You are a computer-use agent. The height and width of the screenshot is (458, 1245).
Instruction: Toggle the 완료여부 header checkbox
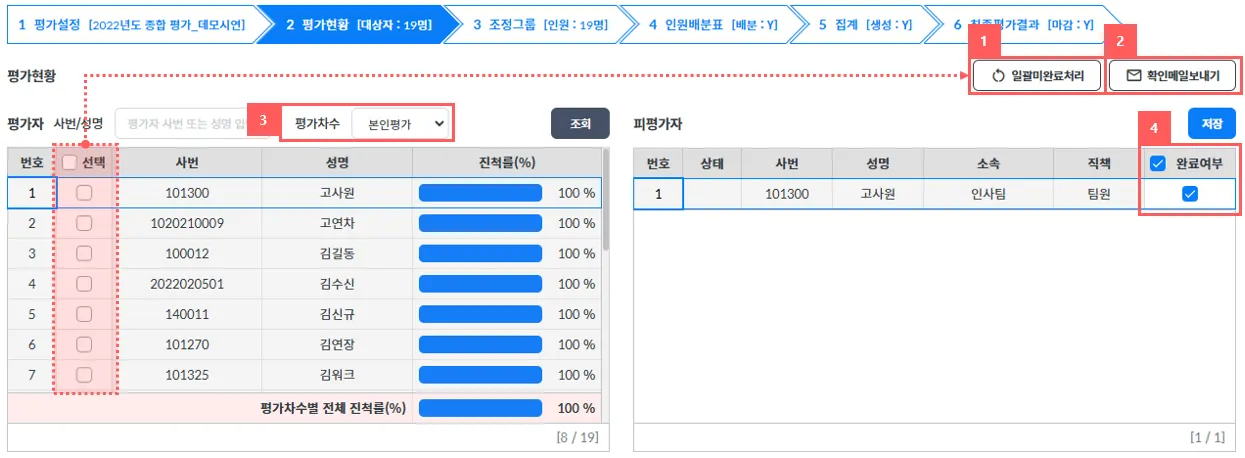1158,163
